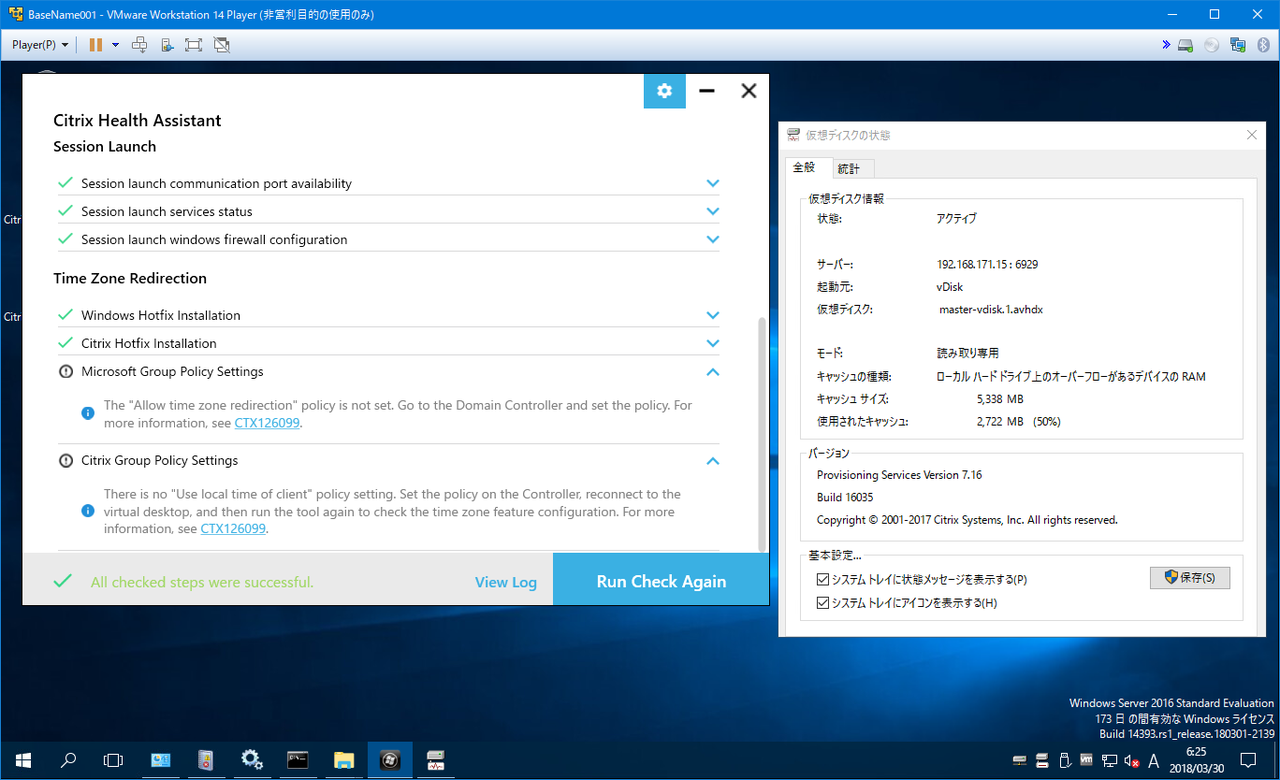
Task: Switch to Unity mode via the toolbar icon
Action: click(x=220, y=44)
